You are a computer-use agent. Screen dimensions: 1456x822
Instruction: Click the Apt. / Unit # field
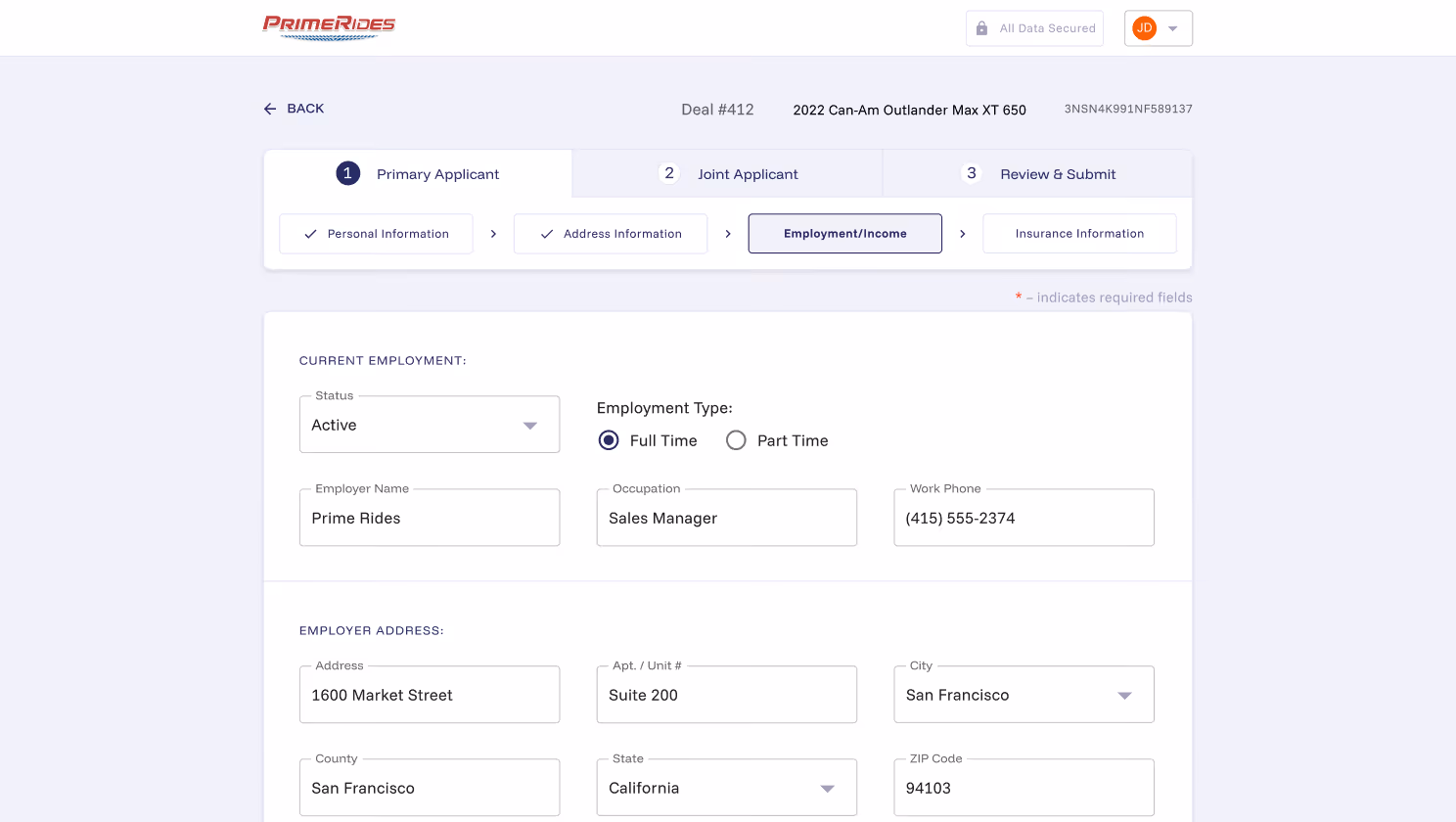click(727, 695)
